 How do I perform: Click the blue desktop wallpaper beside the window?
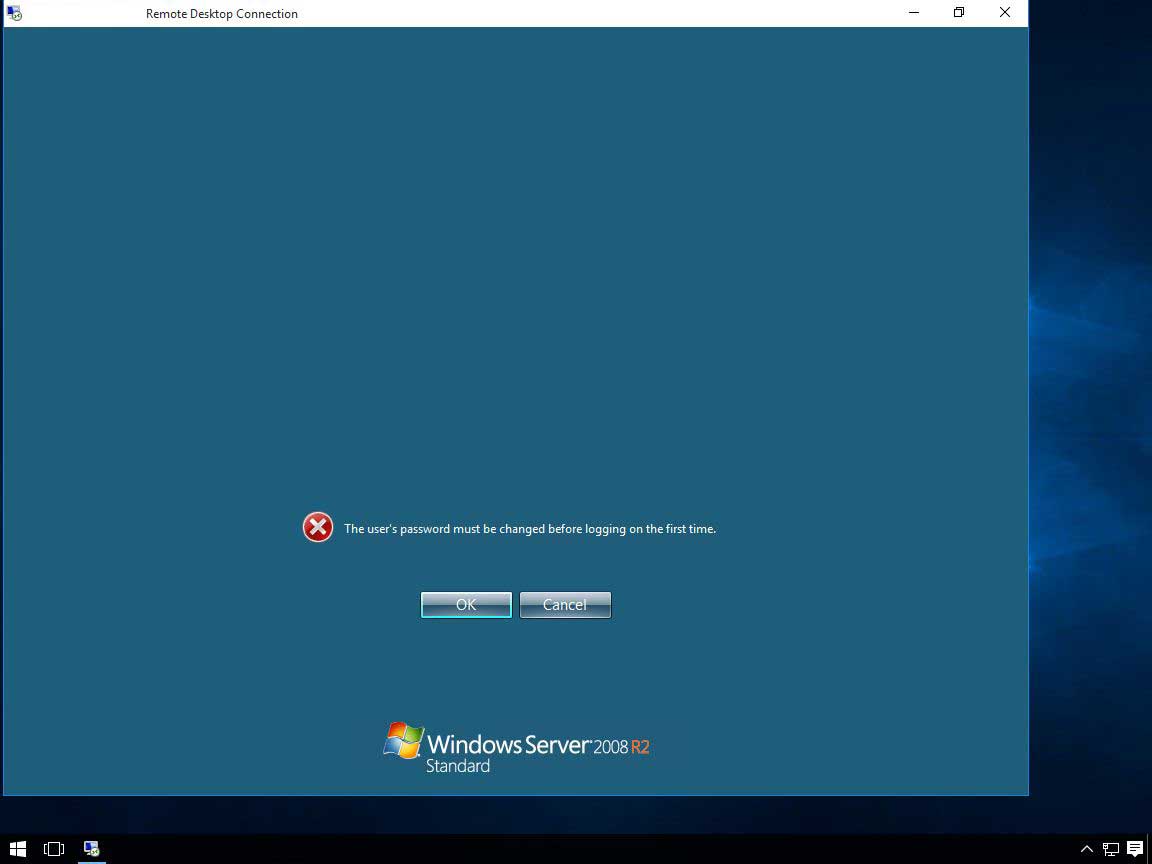(1090, 400)
